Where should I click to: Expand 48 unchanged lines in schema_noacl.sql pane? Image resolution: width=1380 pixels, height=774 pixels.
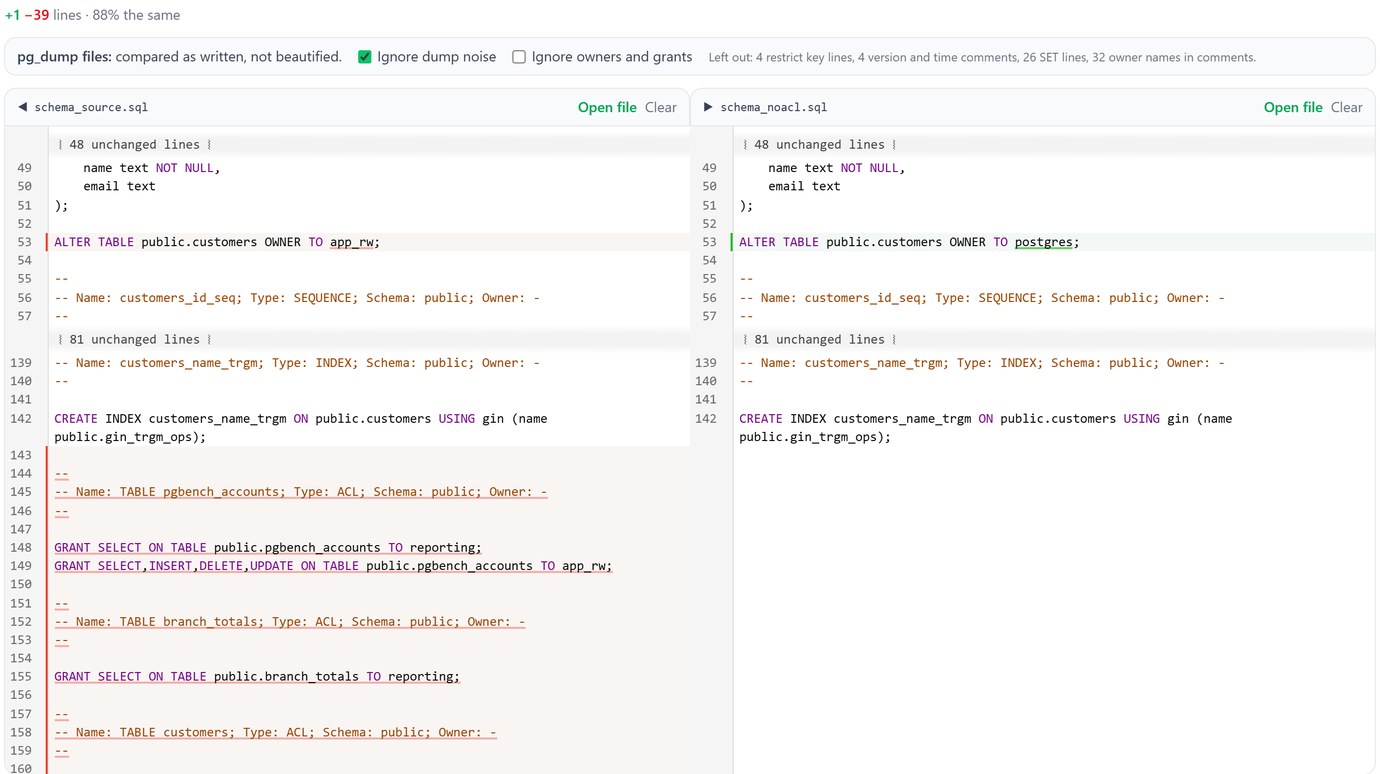819,145
